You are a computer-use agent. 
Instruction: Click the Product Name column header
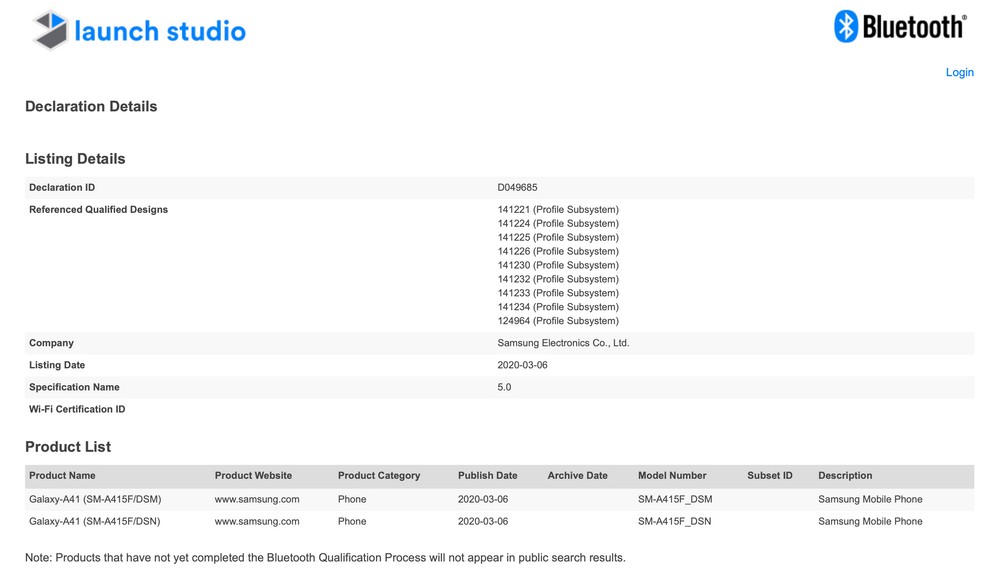62,476
